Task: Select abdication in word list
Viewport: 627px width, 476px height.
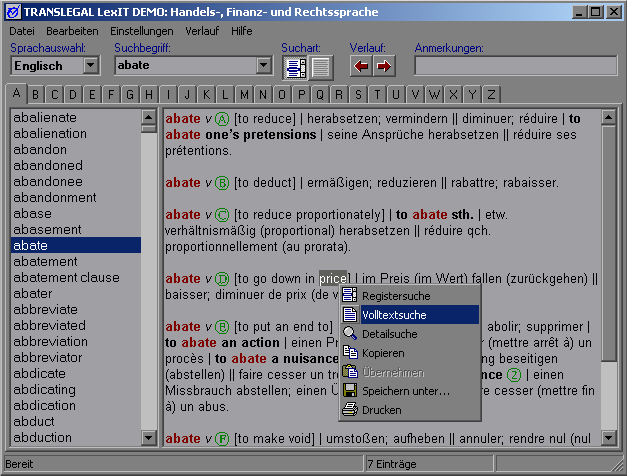Action: [x=76, y=406]
